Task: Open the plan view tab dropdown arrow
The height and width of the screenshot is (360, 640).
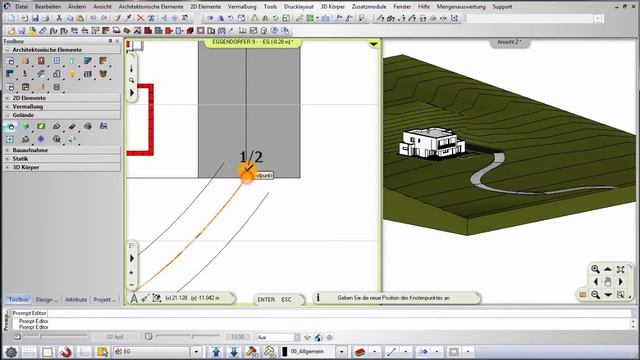Action: 373,44
